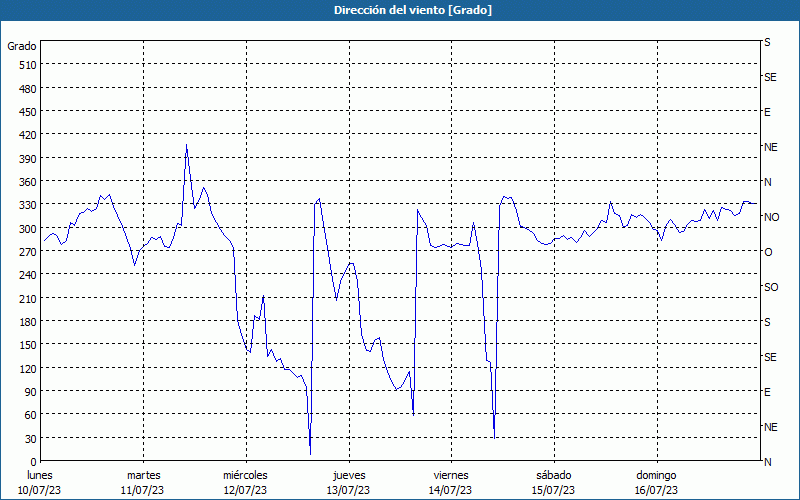
Task: Click the 510 value on the left axis
Action: 28,65
